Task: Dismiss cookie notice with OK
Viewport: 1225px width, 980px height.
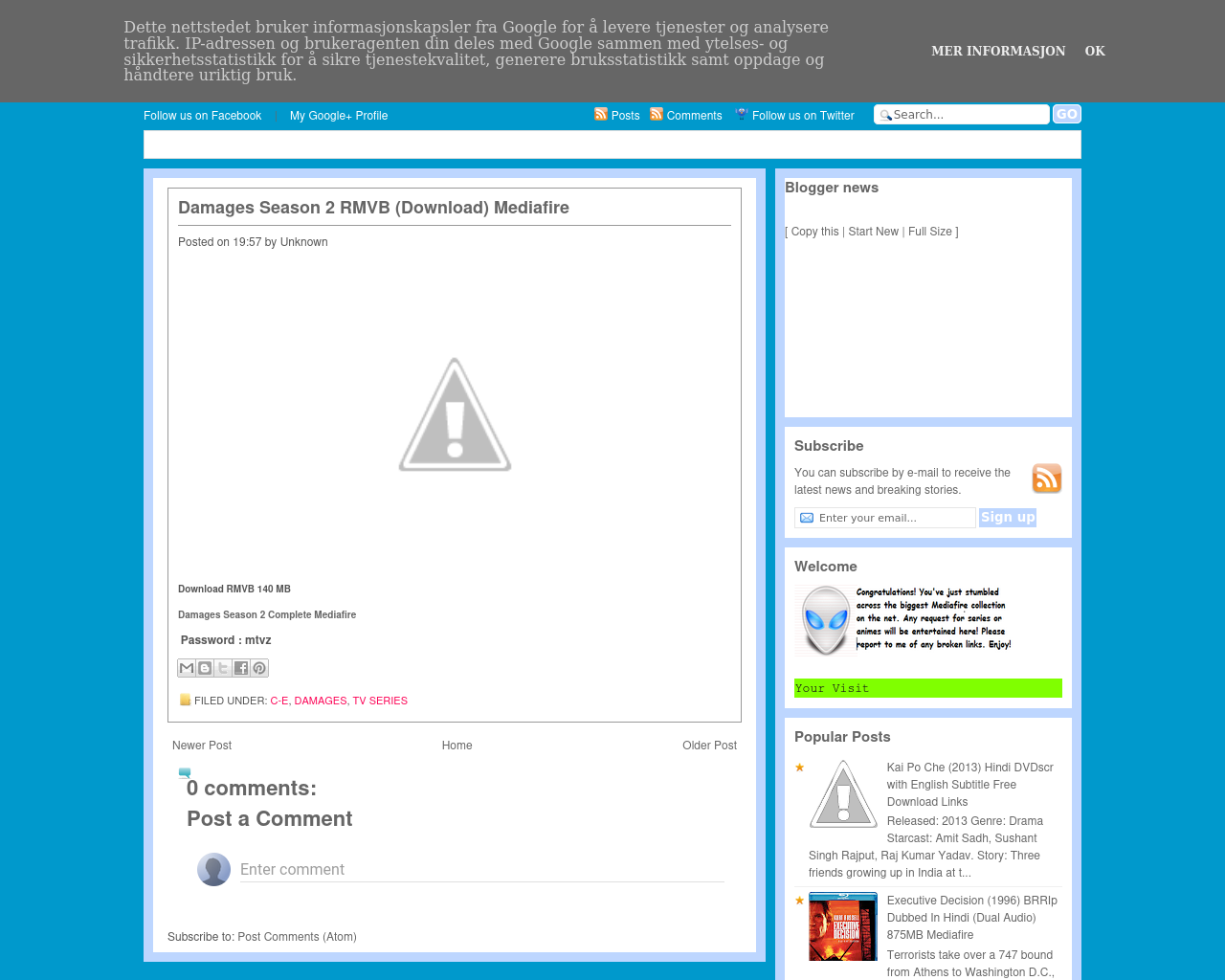Action: [x=1095, y=52]
